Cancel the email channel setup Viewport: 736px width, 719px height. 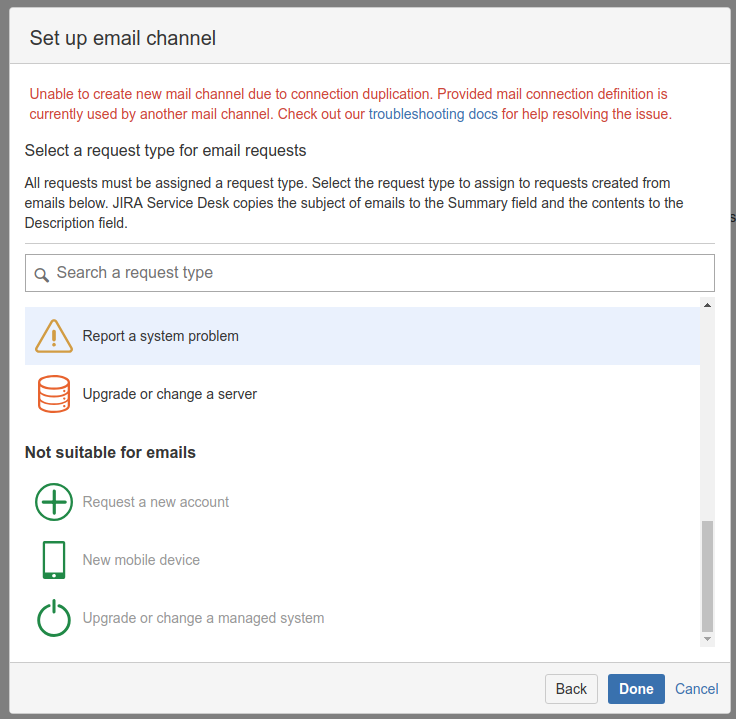tap(696, 689)
